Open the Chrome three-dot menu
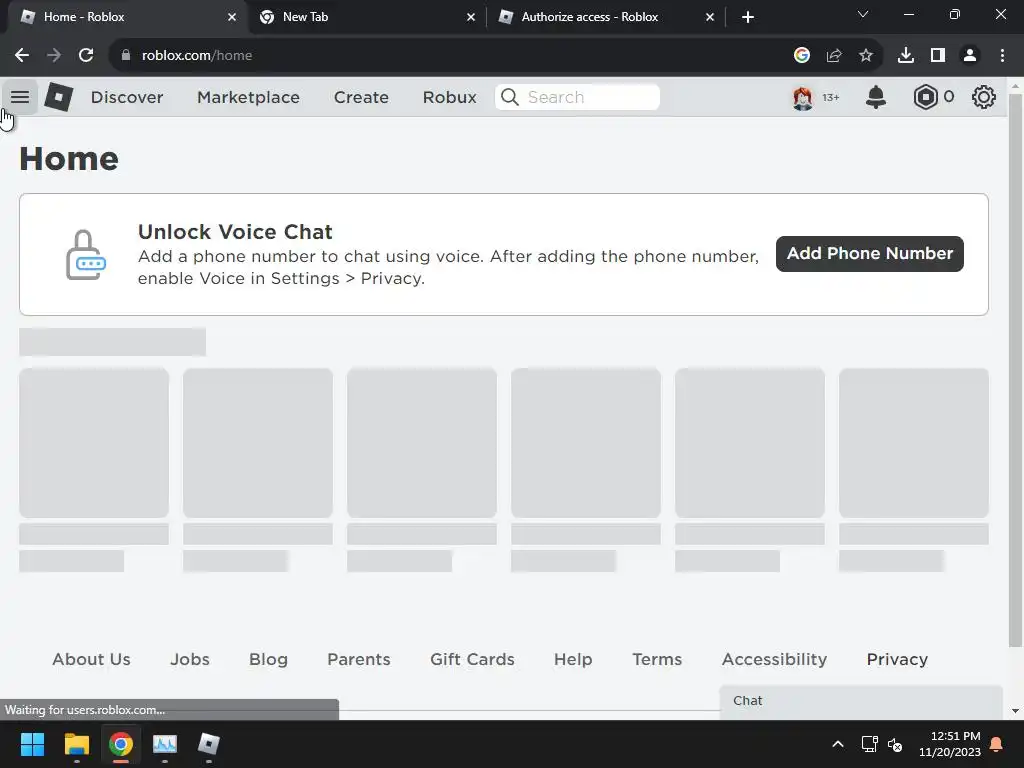Image resolution: width=1024 pixels, height=768 pixels. point(1002,56)
